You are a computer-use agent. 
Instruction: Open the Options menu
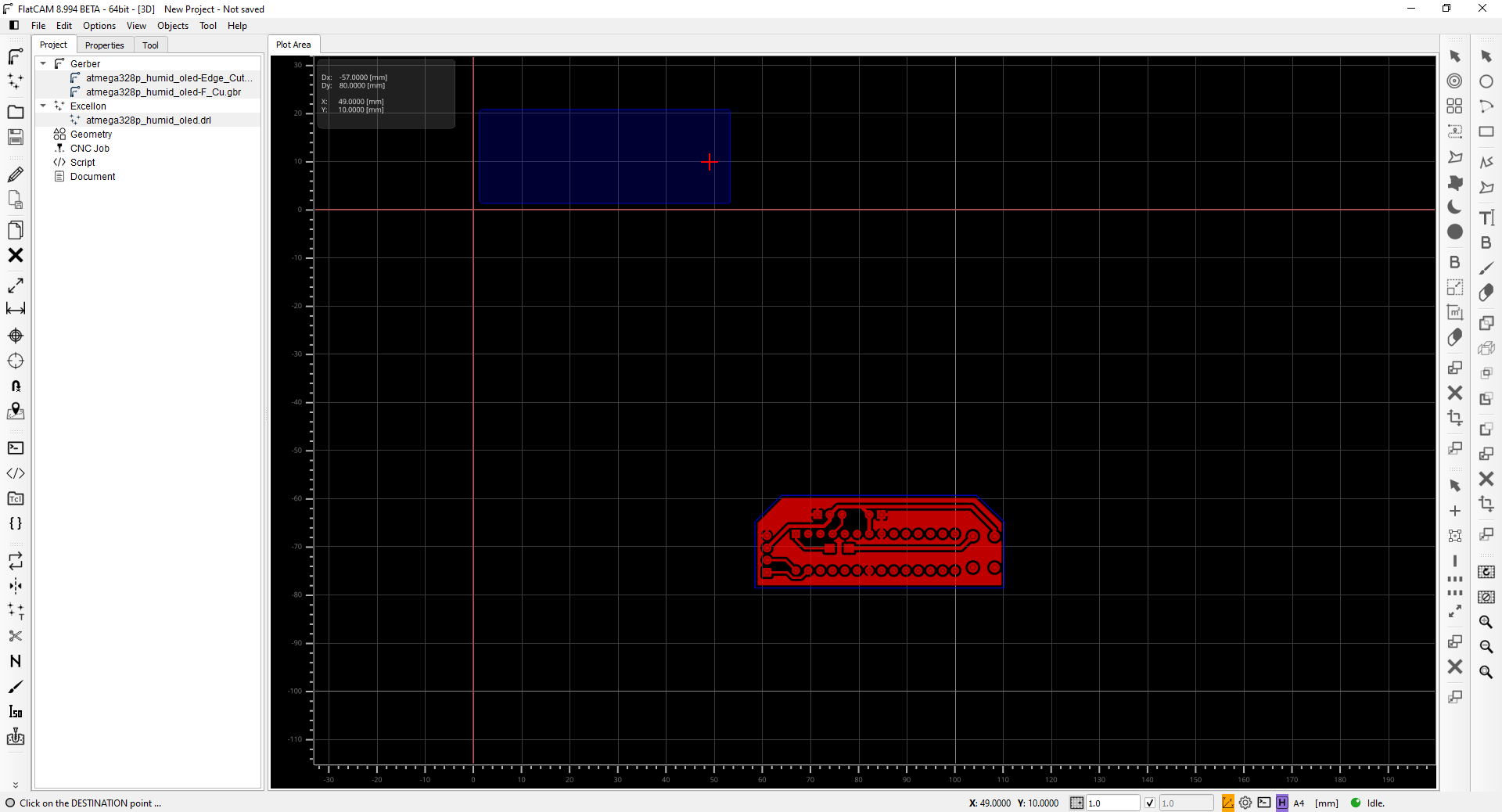pyautogui.click(x=99, y=26)
